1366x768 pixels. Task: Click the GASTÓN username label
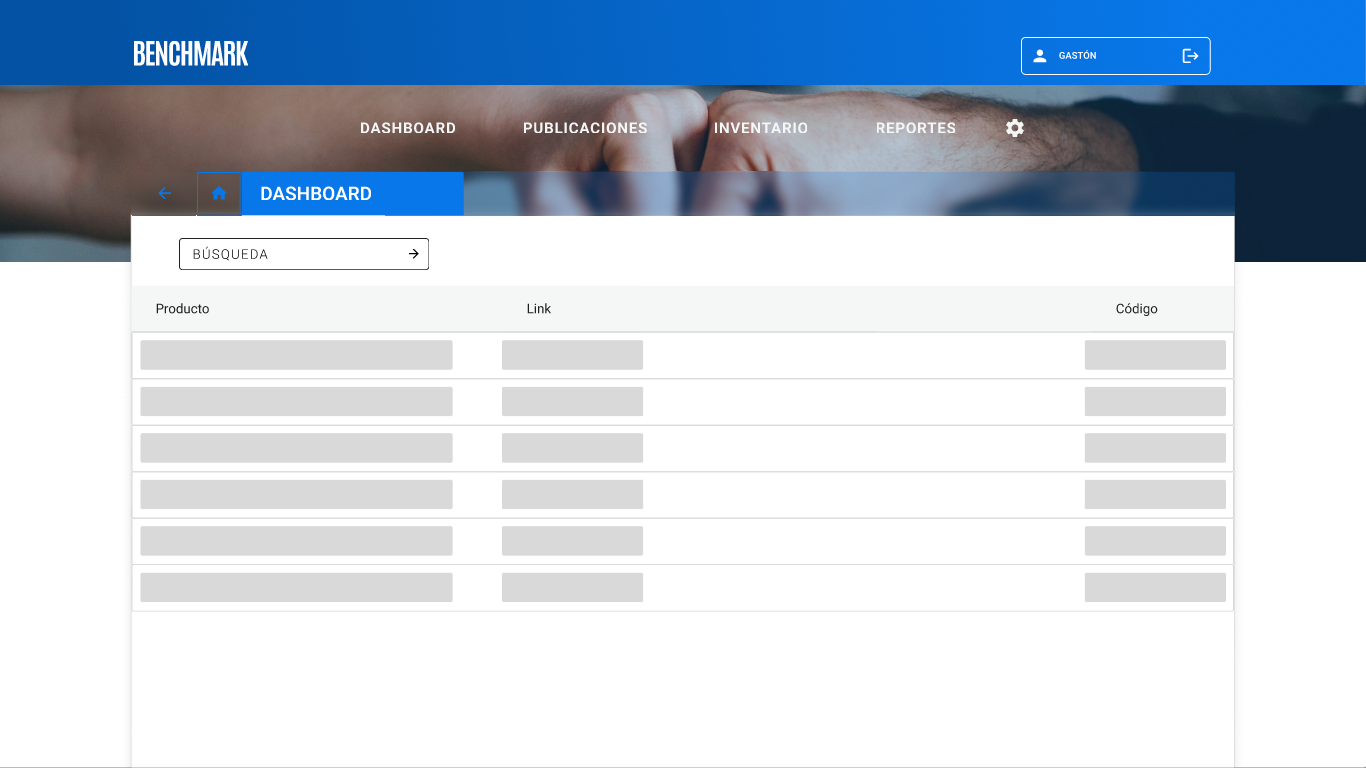coord(1078,56)
